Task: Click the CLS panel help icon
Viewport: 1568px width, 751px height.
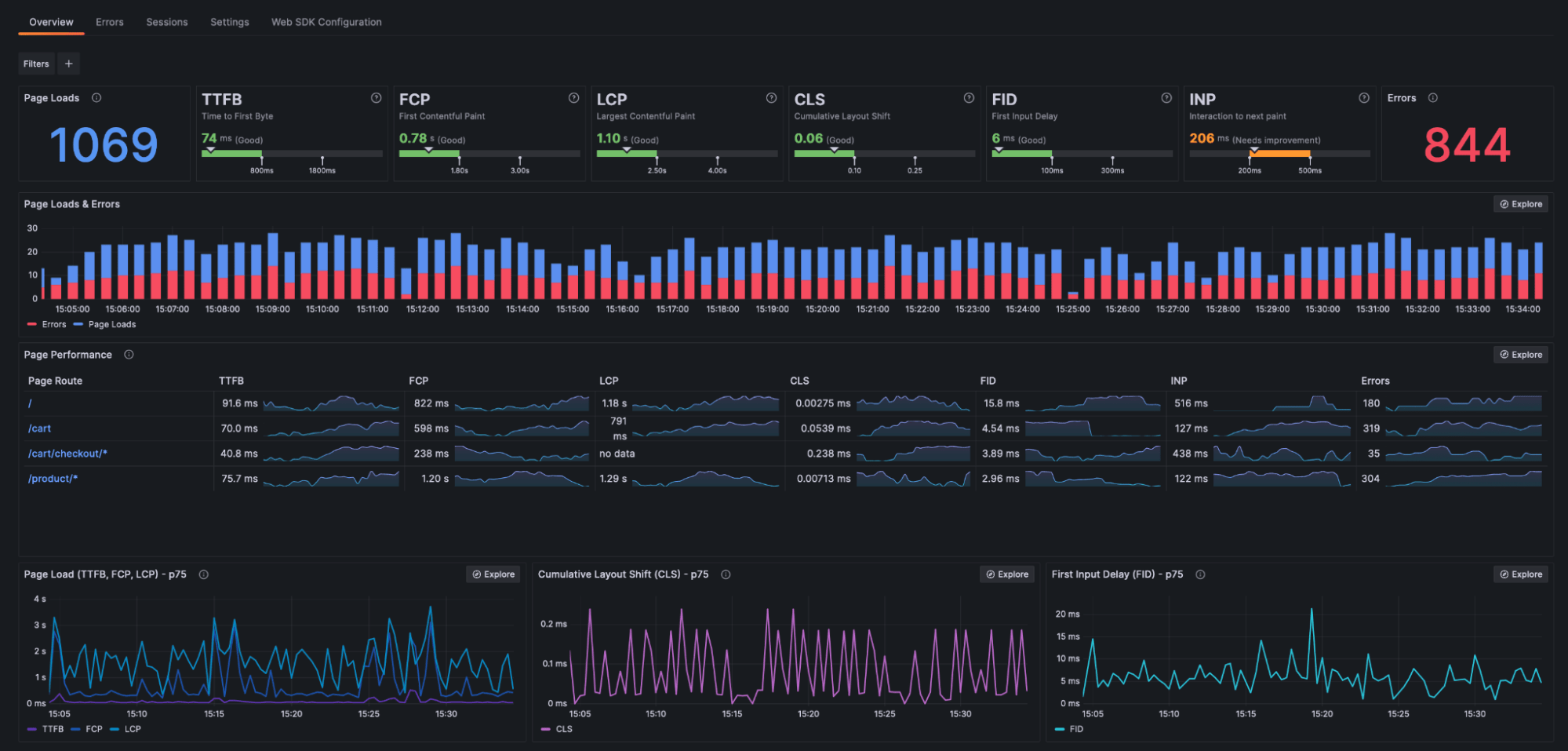Action: (968, 98)
